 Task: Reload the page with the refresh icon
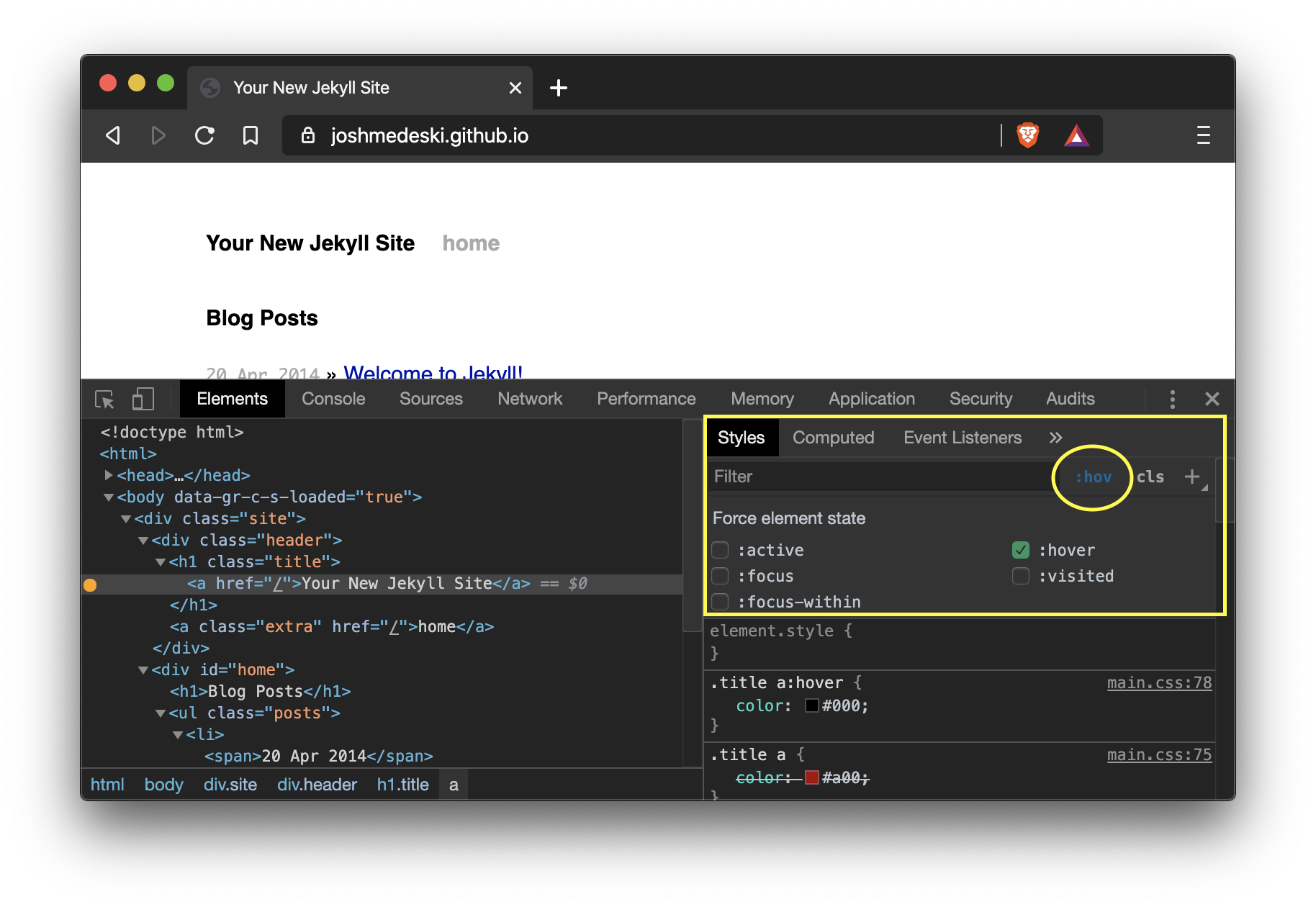[x=205, y=135]
